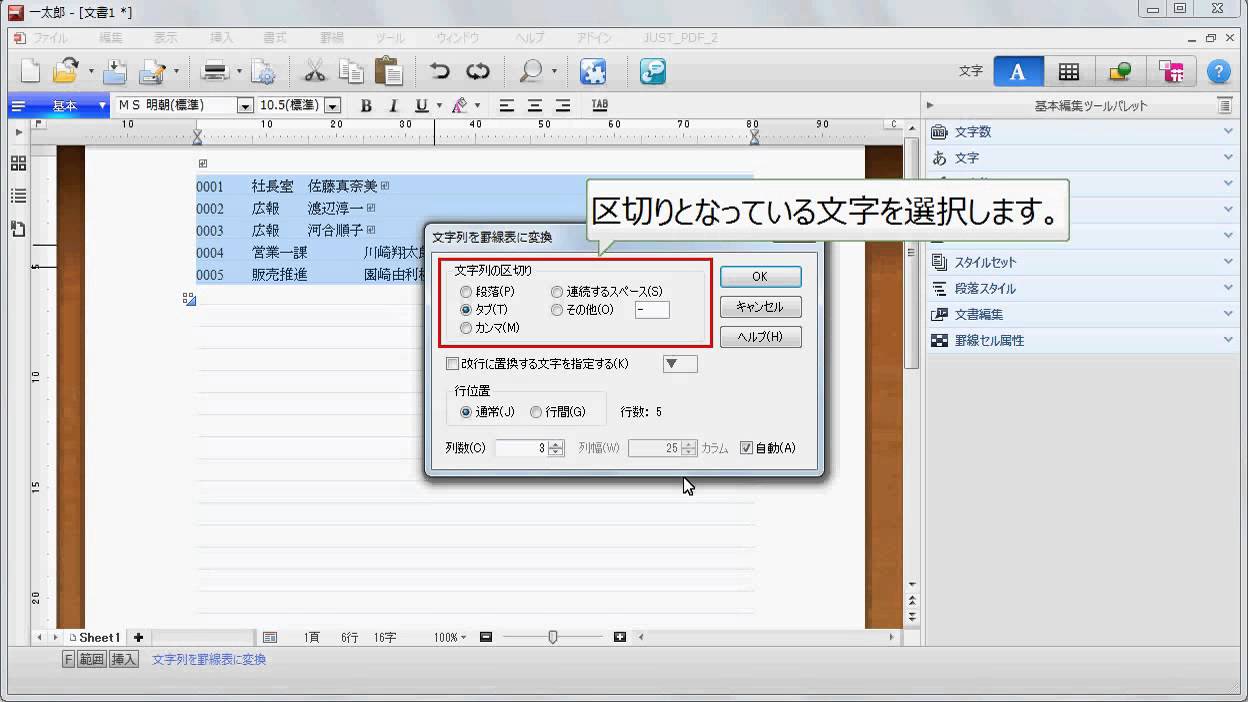The image size is (1248, 702).
Task: Select the その他(O) radio button
Action: (x=557, y=310)
